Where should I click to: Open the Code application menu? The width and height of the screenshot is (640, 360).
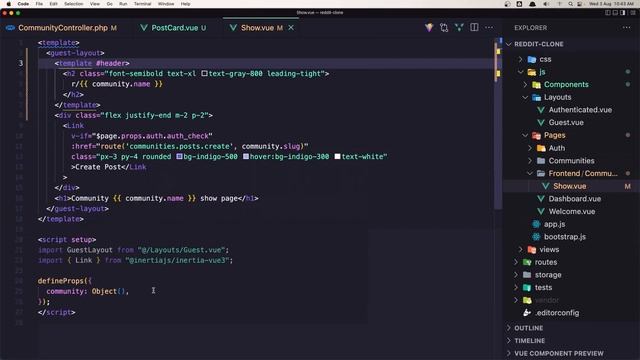point(23,4)
